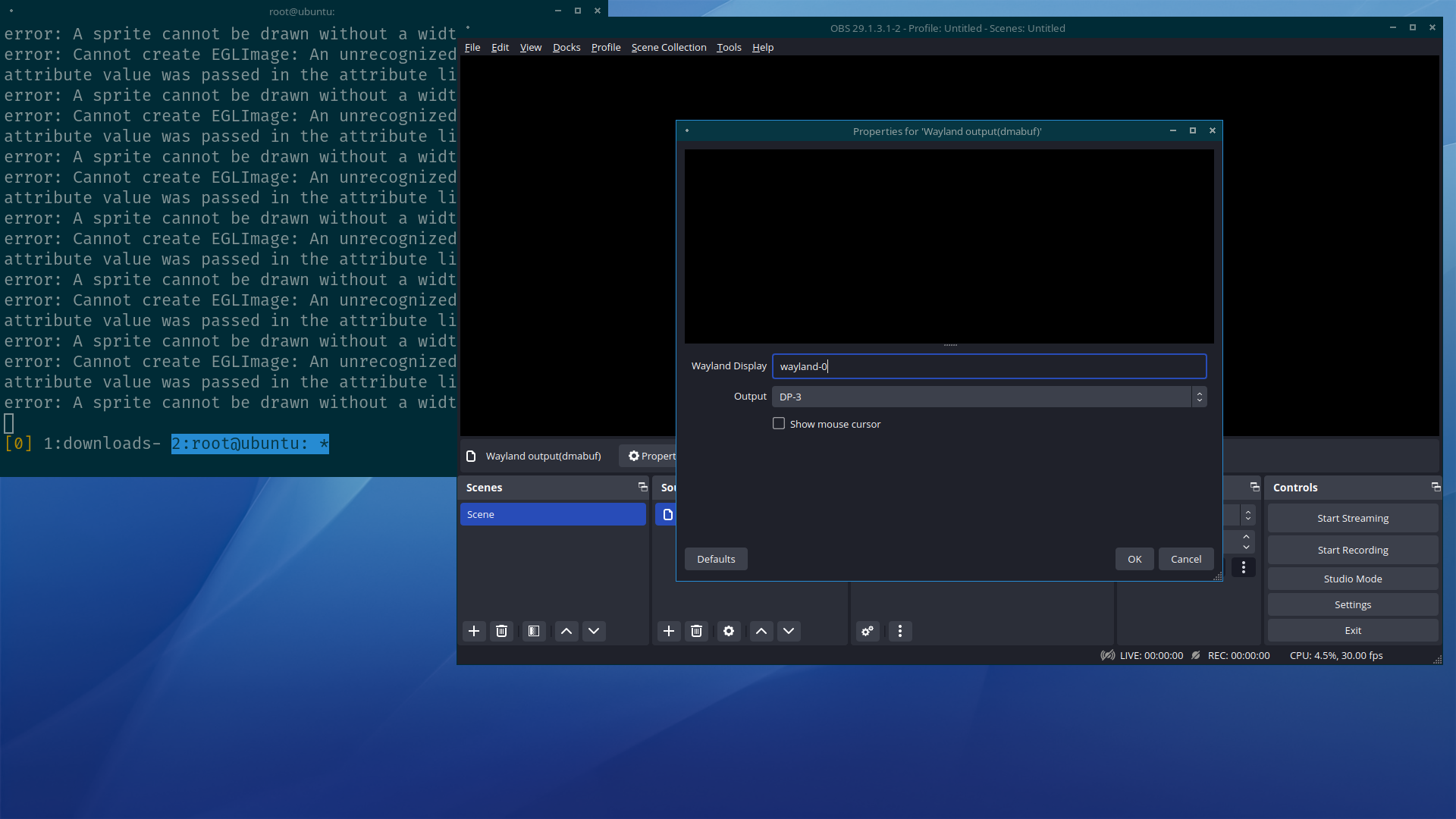Screen dimensions: 1456x819
Task: Open advanced audio properties gears icon
Action: point(868,631)
